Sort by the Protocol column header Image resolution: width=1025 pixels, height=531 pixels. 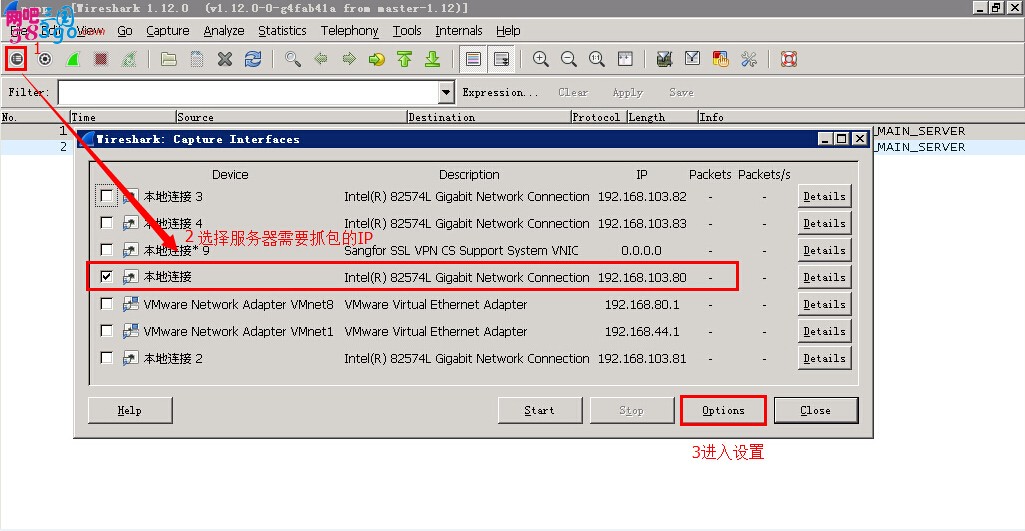[x=599, y=118]
